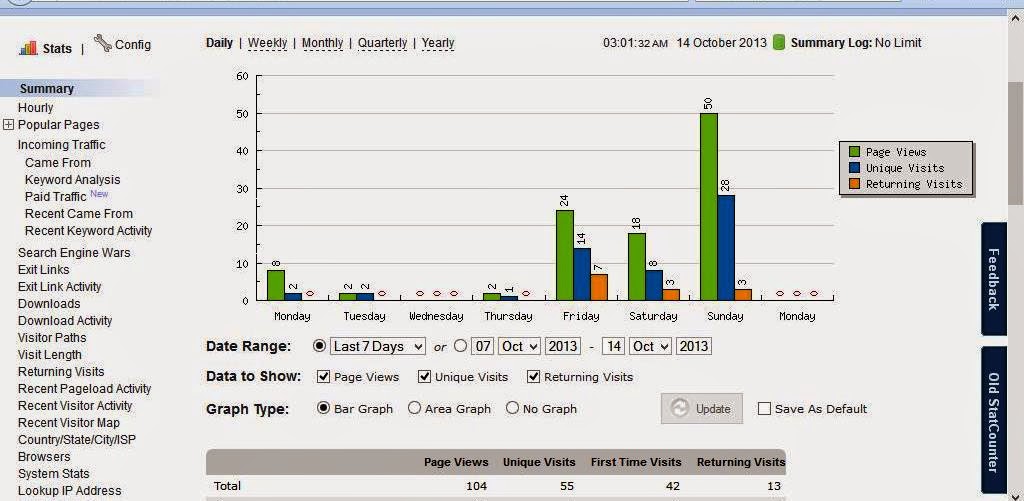Choose the Bar Graph radio option
Image resolution: width=1024 pixels, height=501 pixels.
tap(323, 408)
